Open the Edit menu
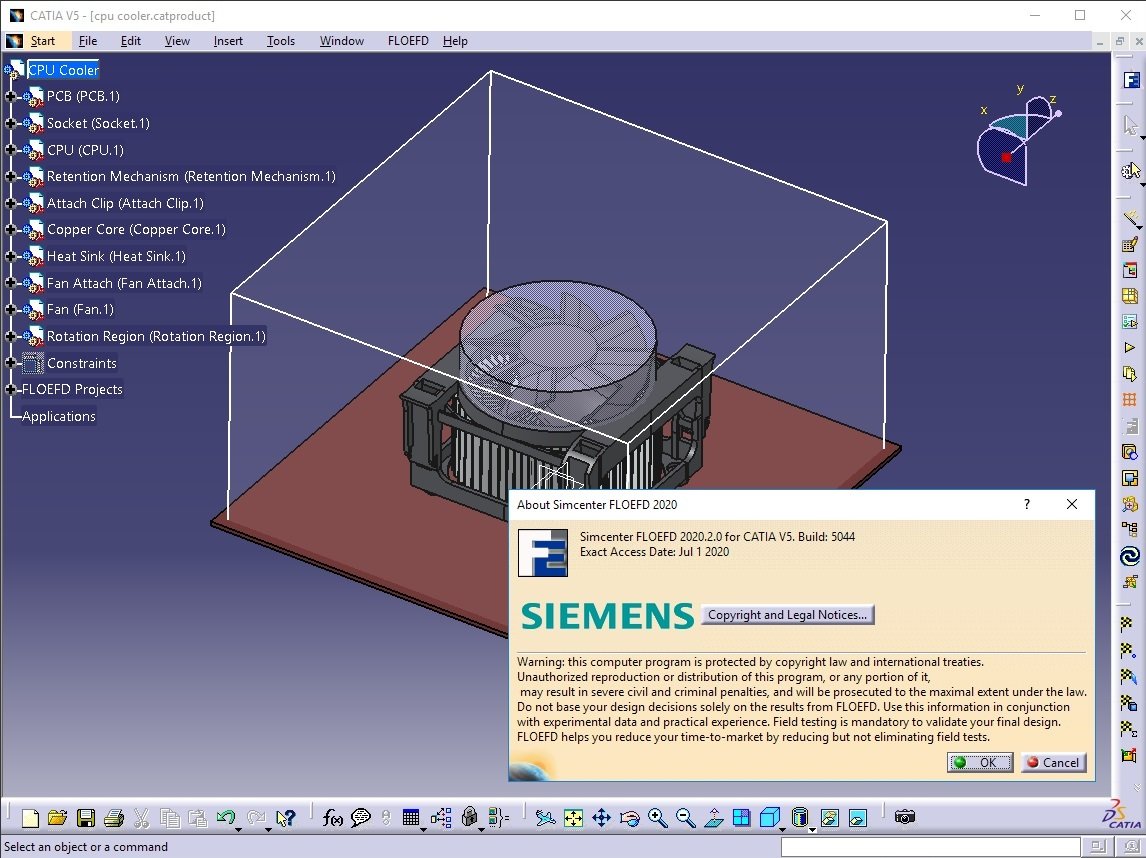 pyautogui.click(x=131, y=41)
